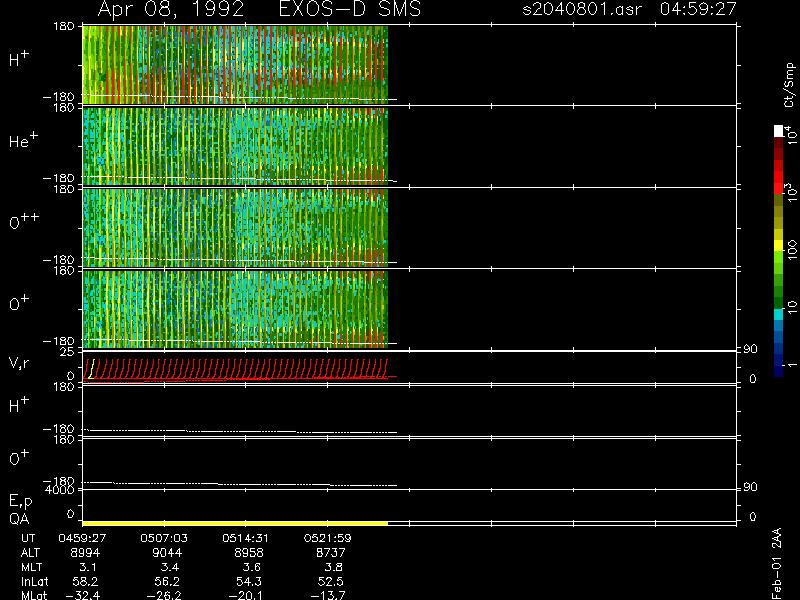Click the yellow band of the colorbar

tap(779, 245)
